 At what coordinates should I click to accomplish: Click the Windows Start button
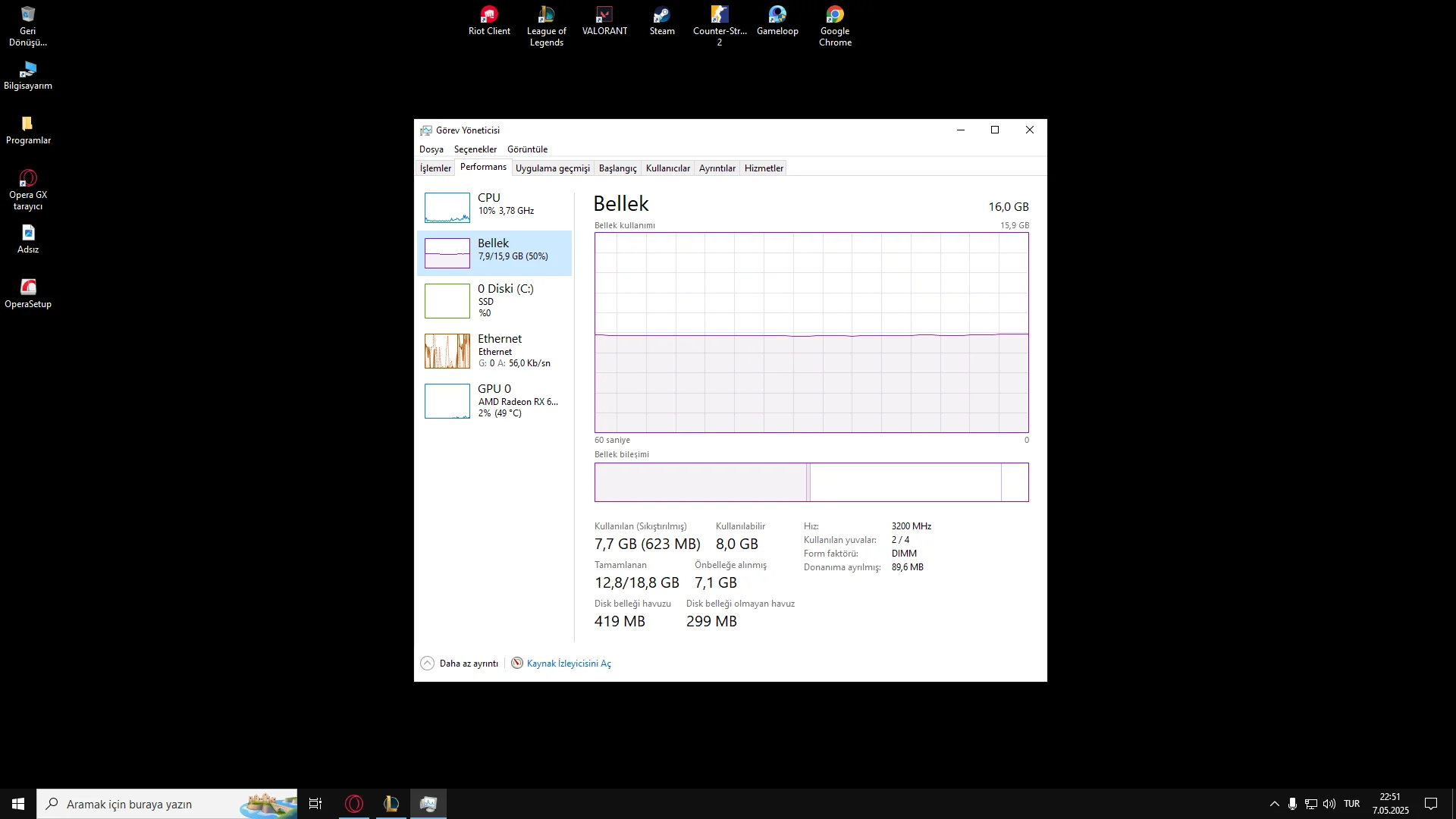[18, 804]
